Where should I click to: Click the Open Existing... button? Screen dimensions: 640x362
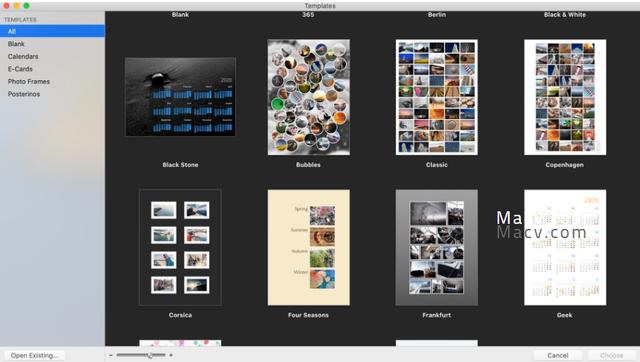(x=35, y=355)
